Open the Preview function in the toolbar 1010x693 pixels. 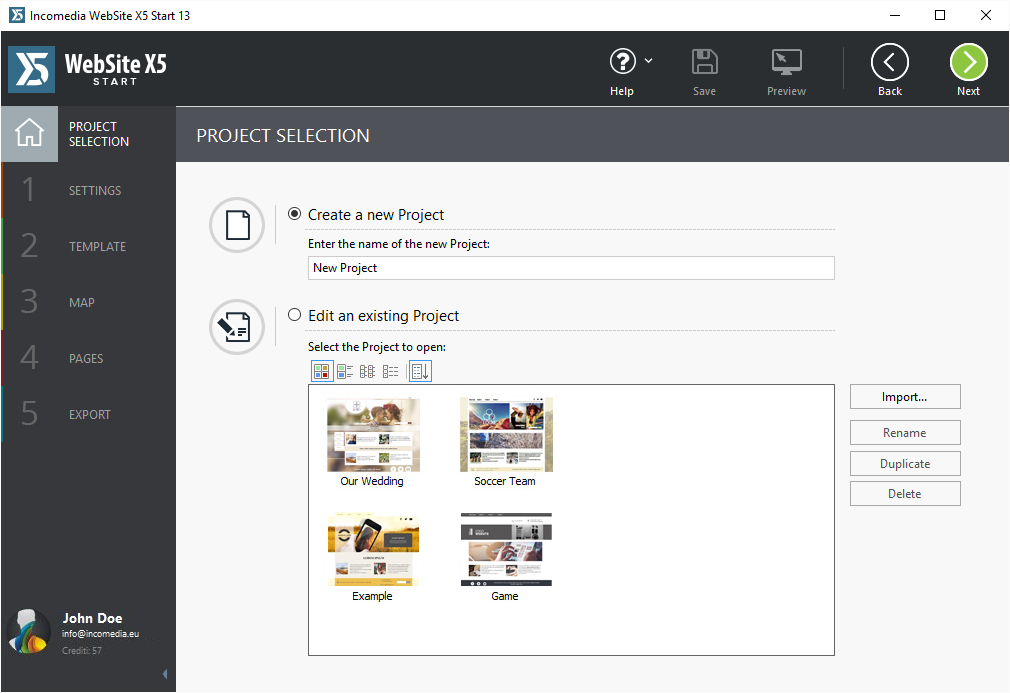(x=786, y=68)
